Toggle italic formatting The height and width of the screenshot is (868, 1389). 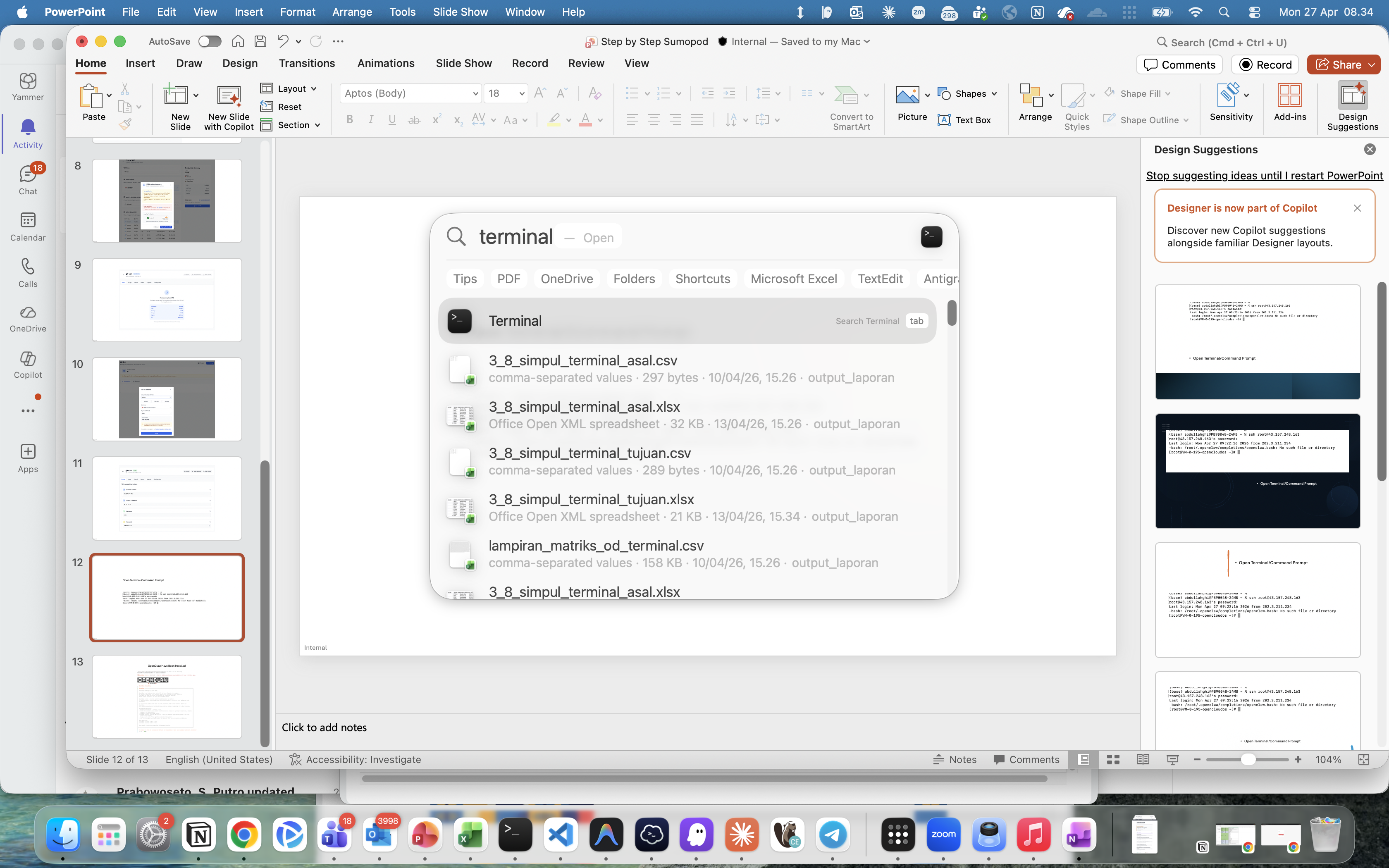coord(371,119)
